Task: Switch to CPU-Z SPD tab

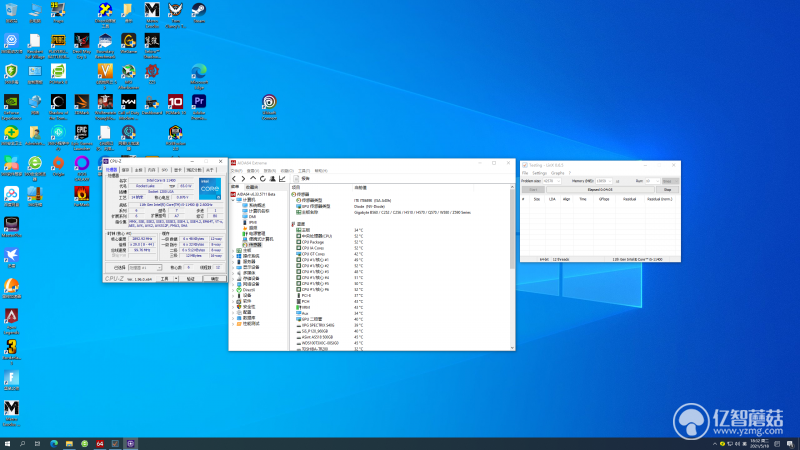Action: point(164,170)
